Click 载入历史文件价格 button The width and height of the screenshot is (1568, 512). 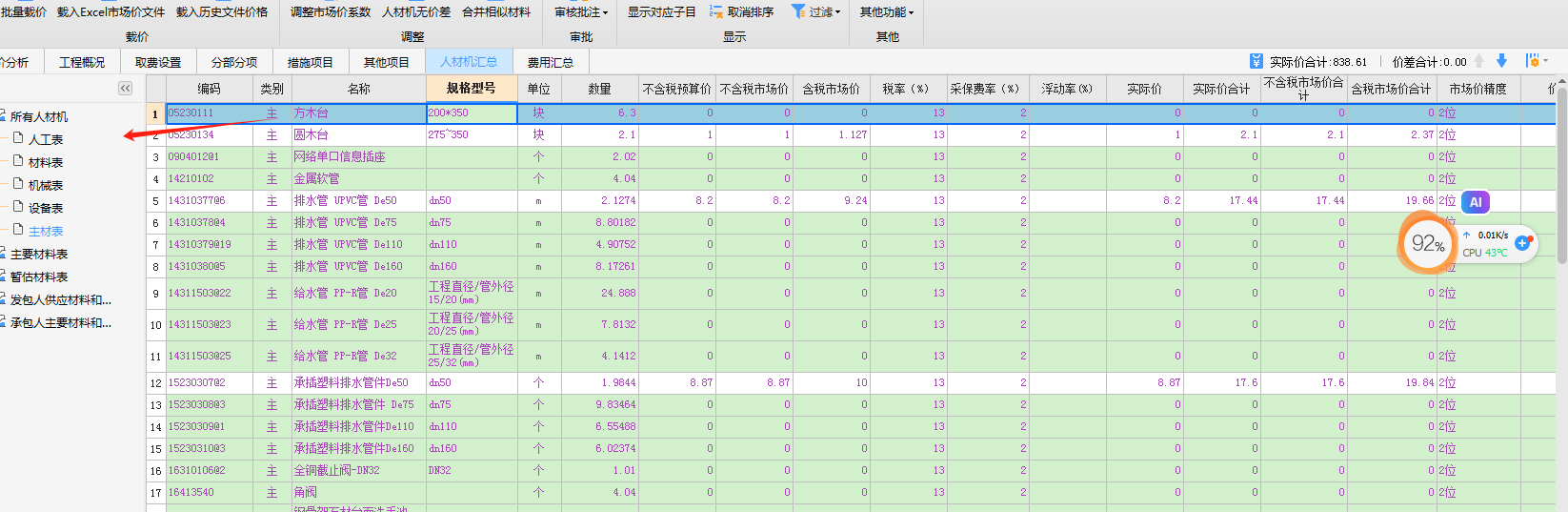[x=222, y=12]
